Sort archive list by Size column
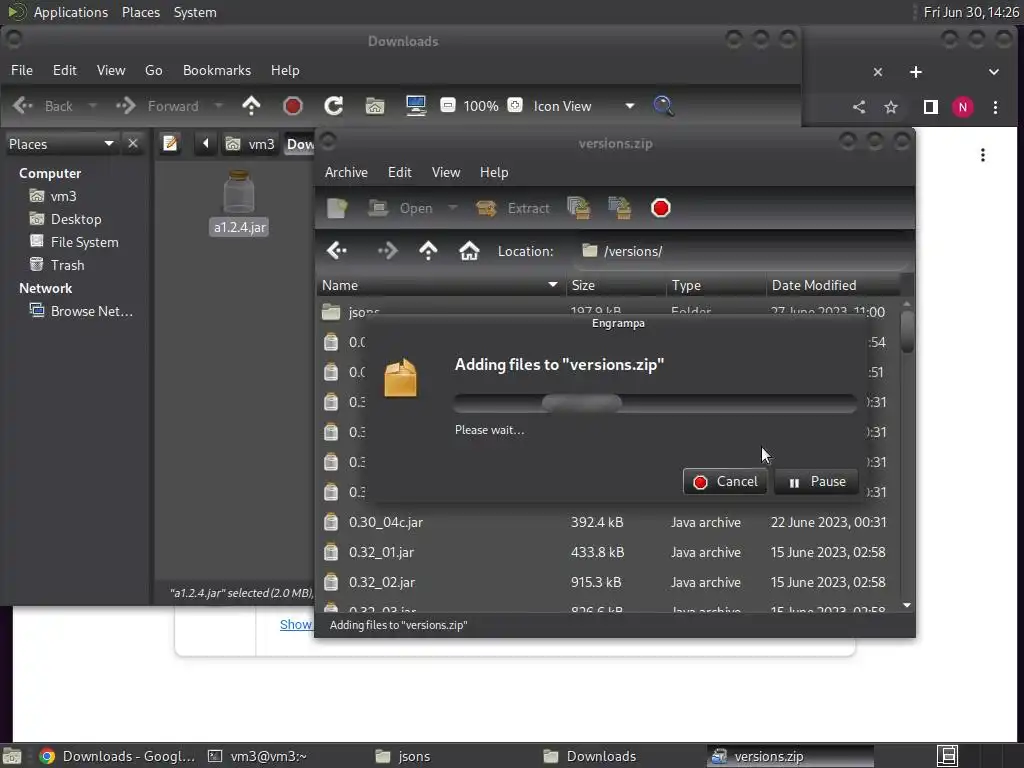 click(616, 285)
